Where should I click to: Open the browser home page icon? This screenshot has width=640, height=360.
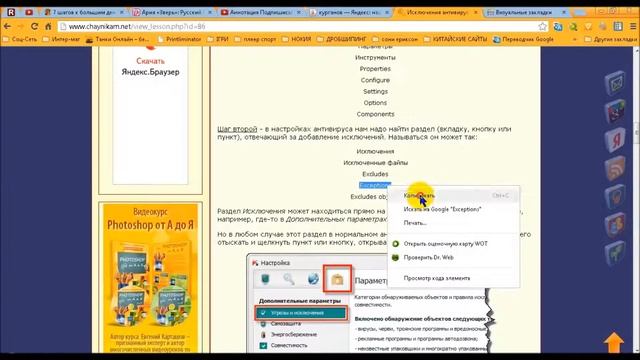48,27
